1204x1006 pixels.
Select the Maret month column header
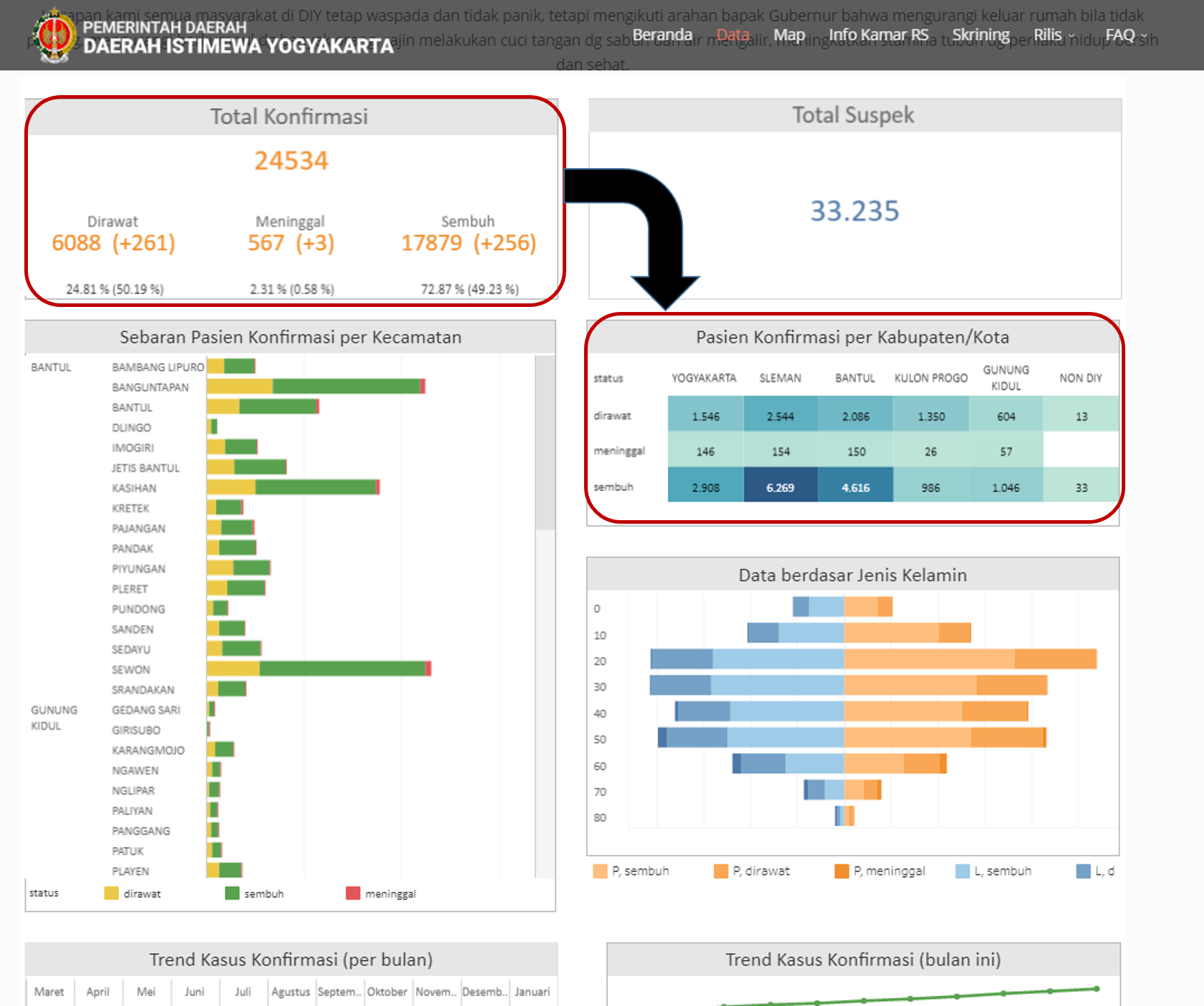coord(49,992)
